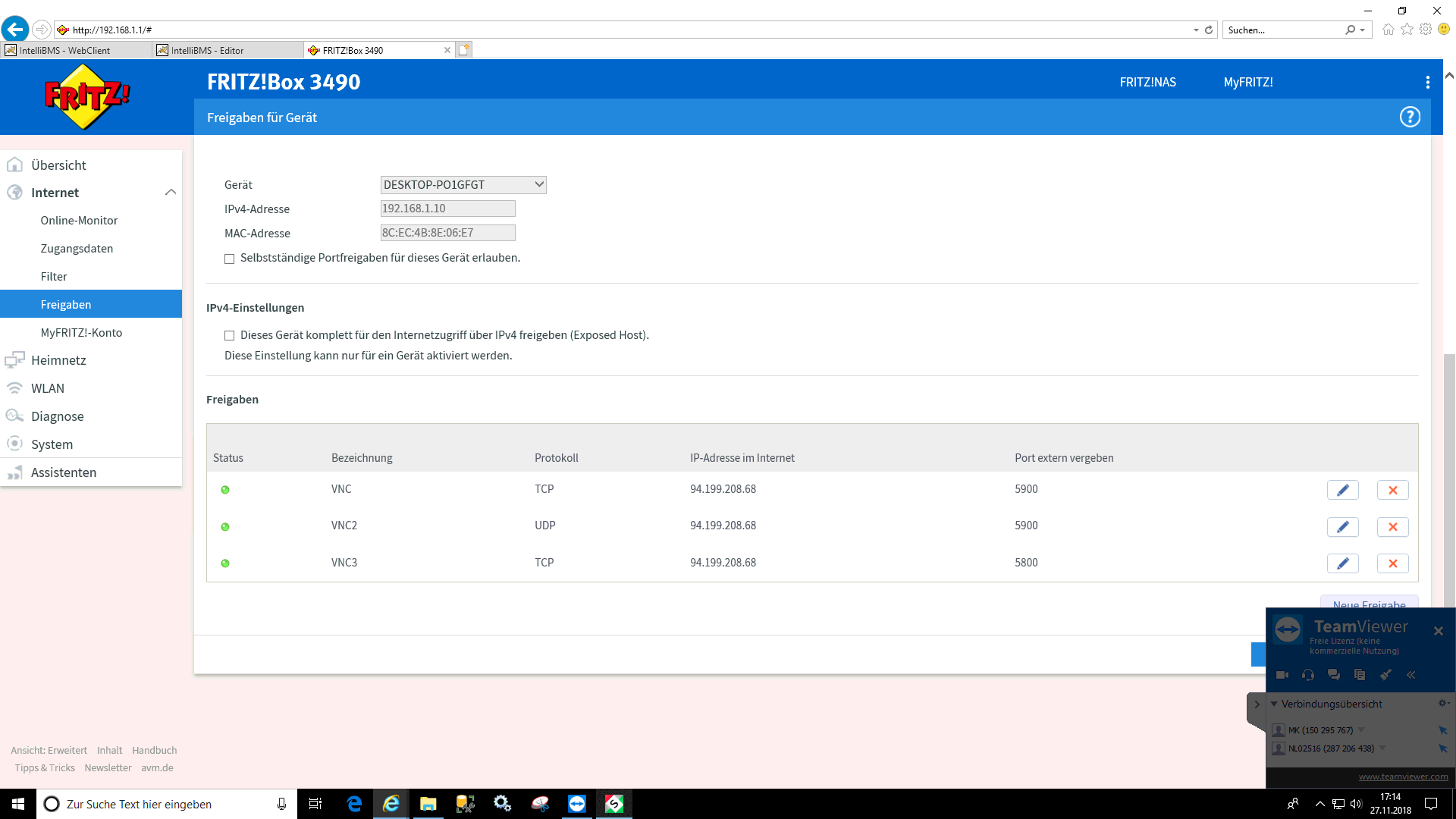This screenshot has height=819, width=1456.
Task: Collapse the Verbindungsübersicht section in TeamViewer
Action: [1274, 704]
